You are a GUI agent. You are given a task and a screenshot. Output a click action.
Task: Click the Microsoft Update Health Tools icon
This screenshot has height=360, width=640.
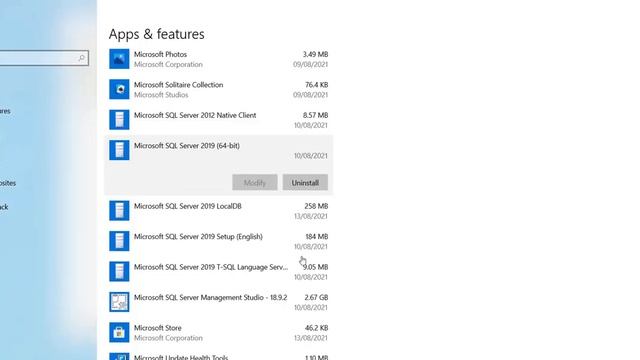(119, 356)
